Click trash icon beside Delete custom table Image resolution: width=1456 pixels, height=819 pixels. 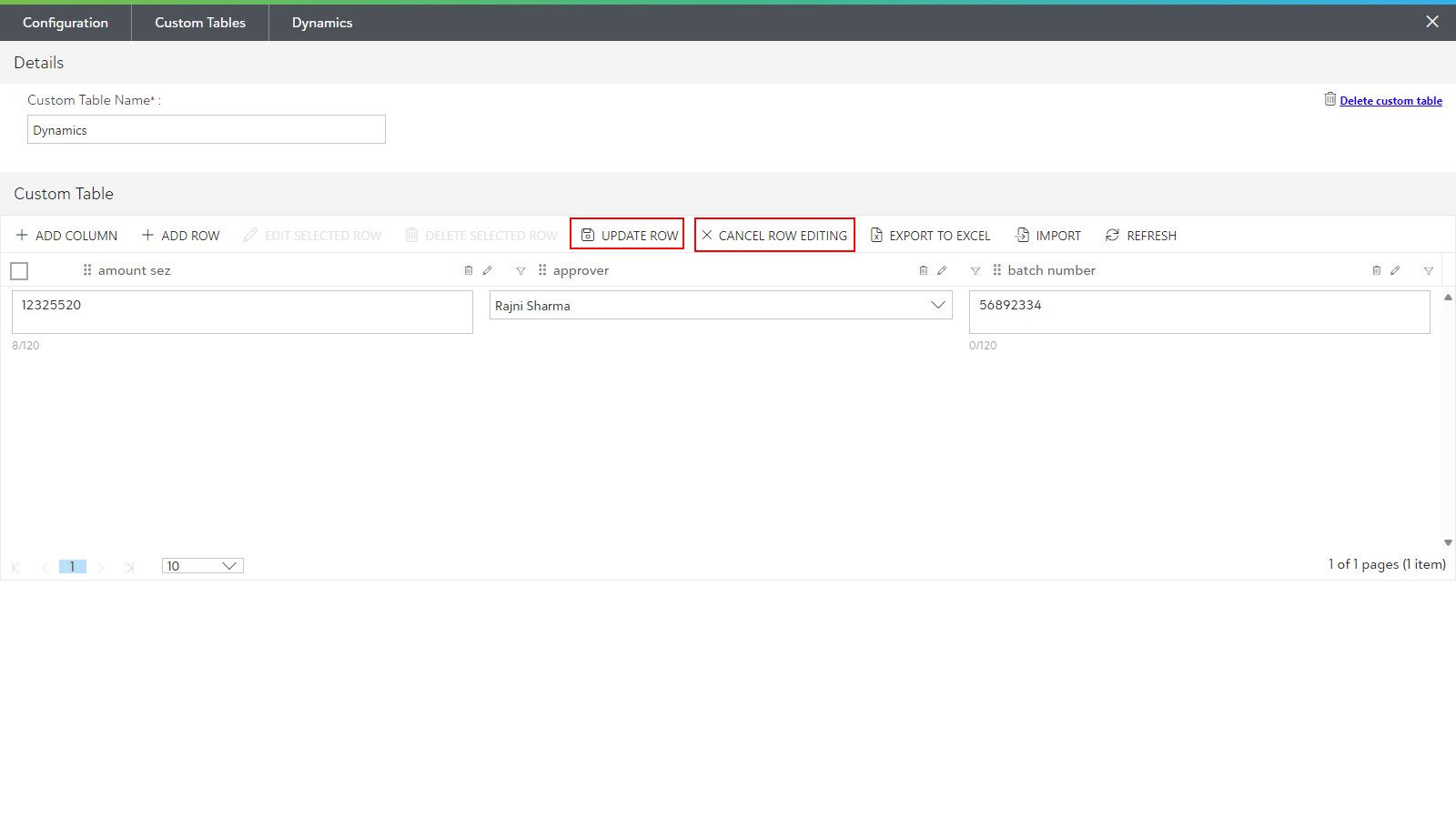[1330, 99]
